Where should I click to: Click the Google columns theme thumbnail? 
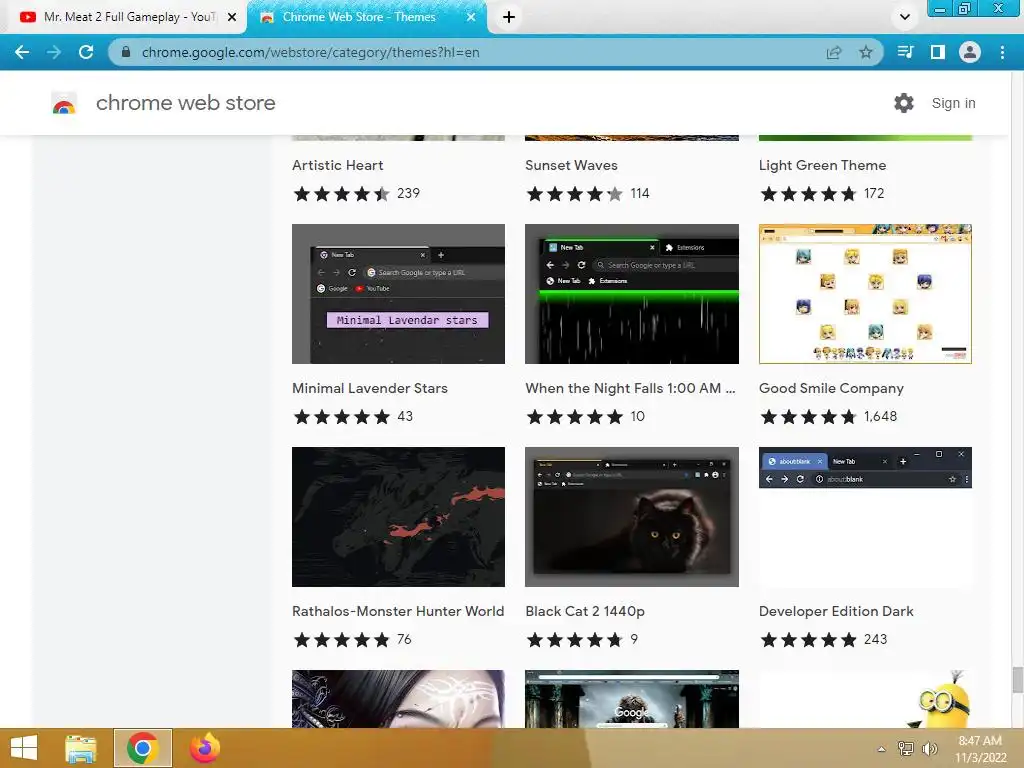(x=632, y=699)
